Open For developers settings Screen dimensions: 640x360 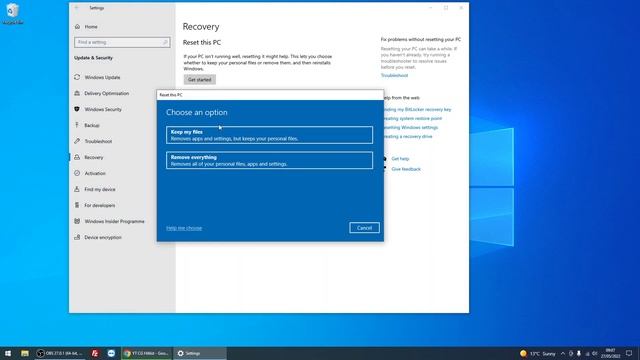click(100, 205)
